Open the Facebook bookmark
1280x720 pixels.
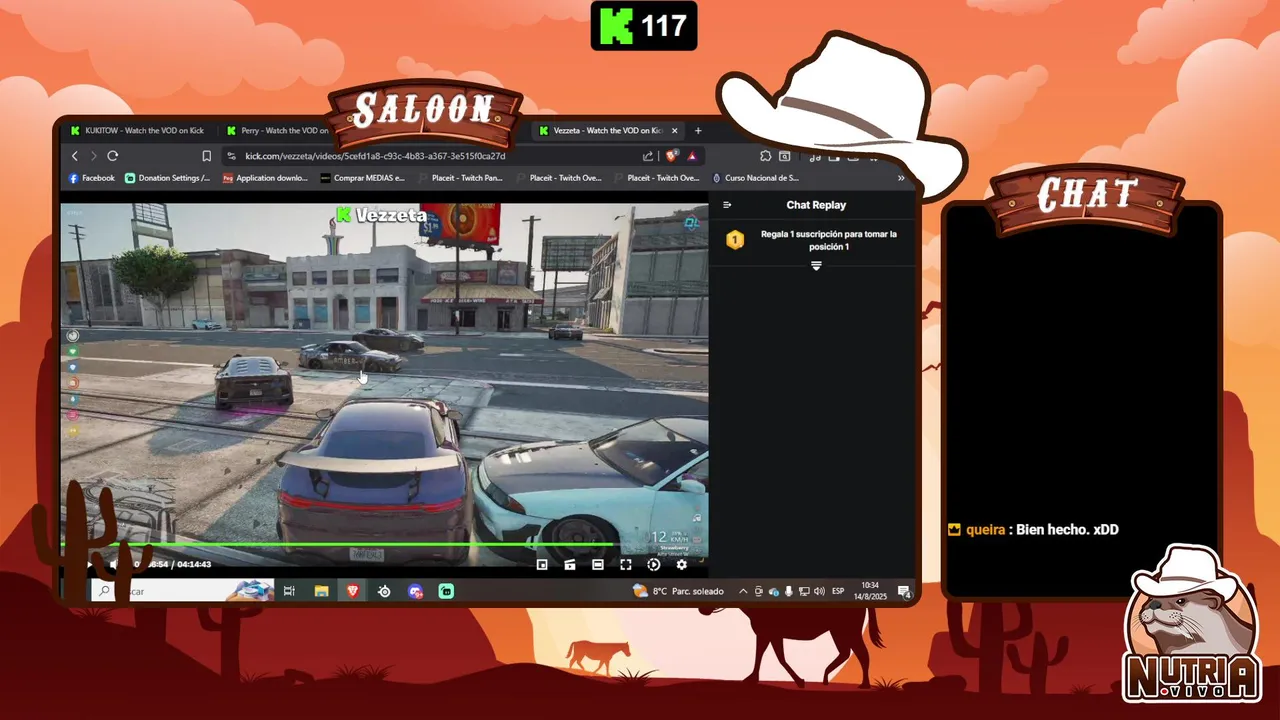pos(91,178)
